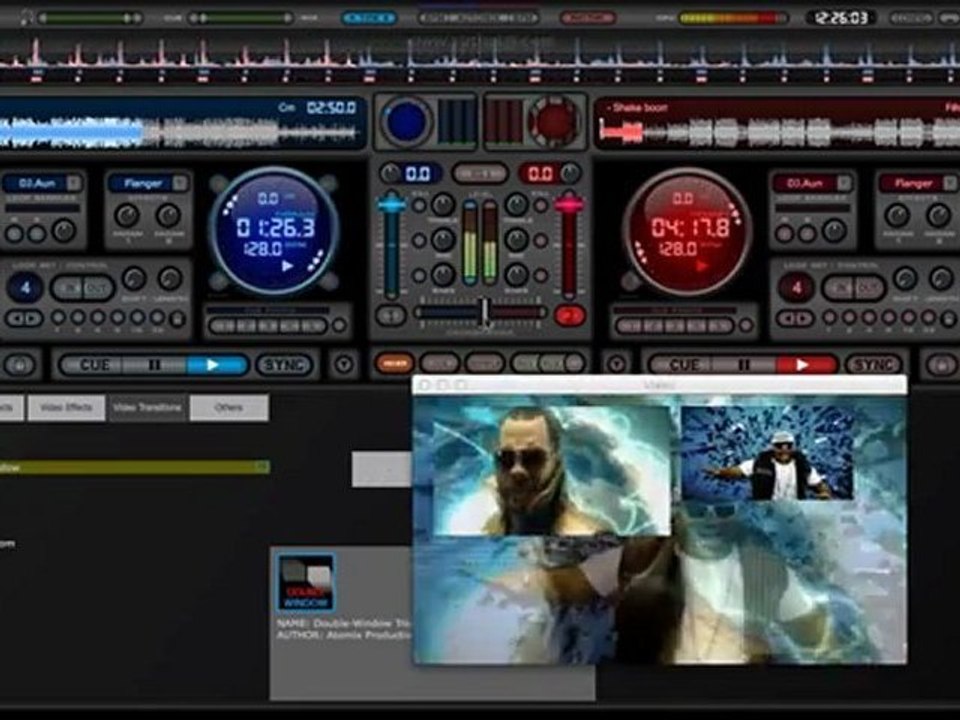
Task: Click the blue channel volume fader
Action: [x=391, y=204]
